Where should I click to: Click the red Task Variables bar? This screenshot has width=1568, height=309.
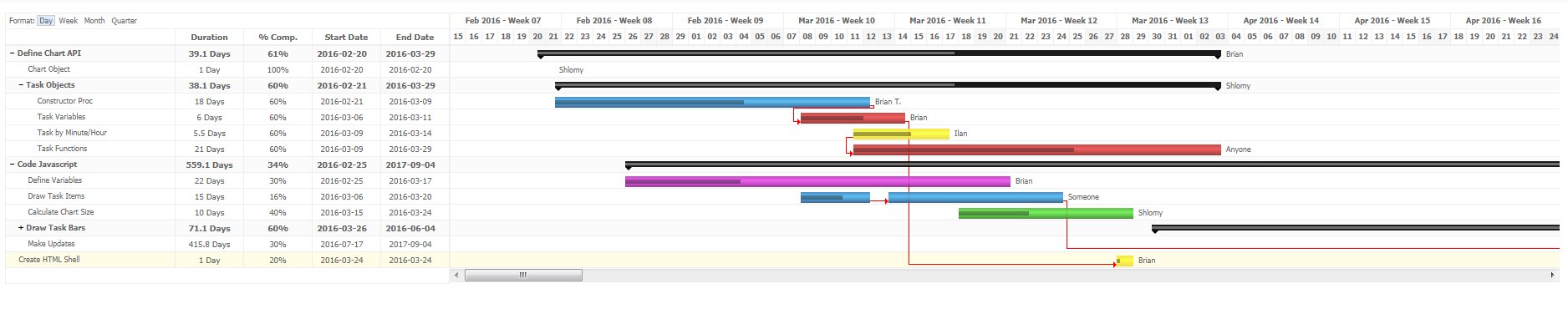(853, 118)
